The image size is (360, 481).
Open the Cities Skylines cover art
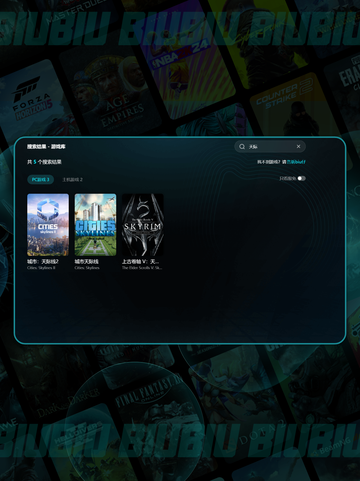click(95, 225)
